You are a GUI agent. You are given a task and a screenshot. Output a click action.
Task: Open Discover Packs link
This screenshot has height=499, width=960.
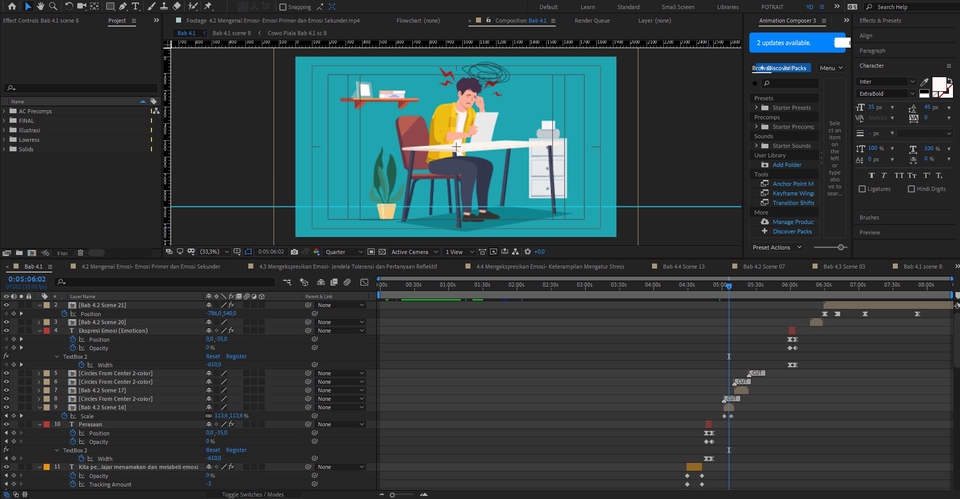click(792, 231)
